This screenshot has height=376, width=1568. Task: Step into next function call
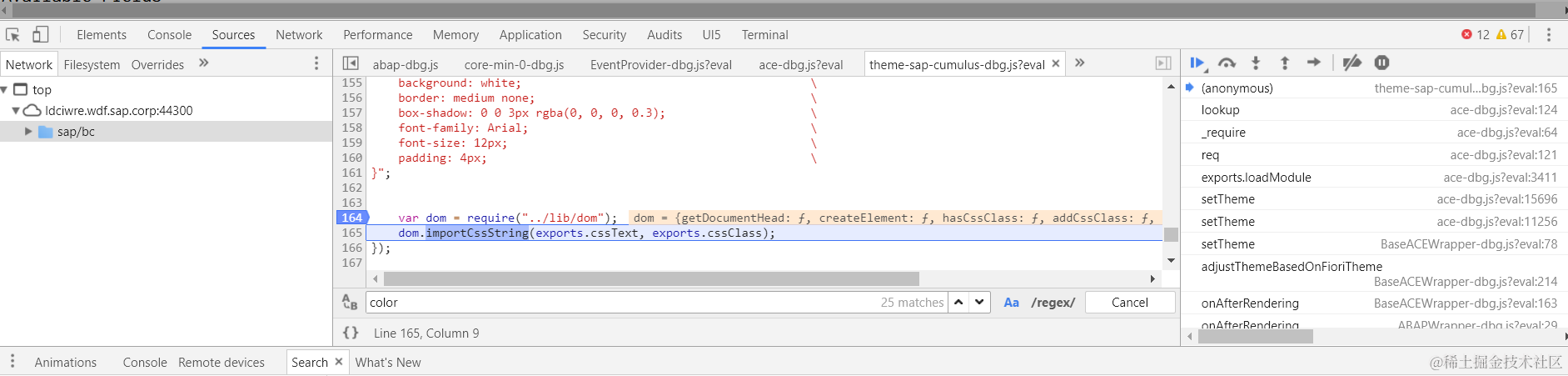point(1256,63)
